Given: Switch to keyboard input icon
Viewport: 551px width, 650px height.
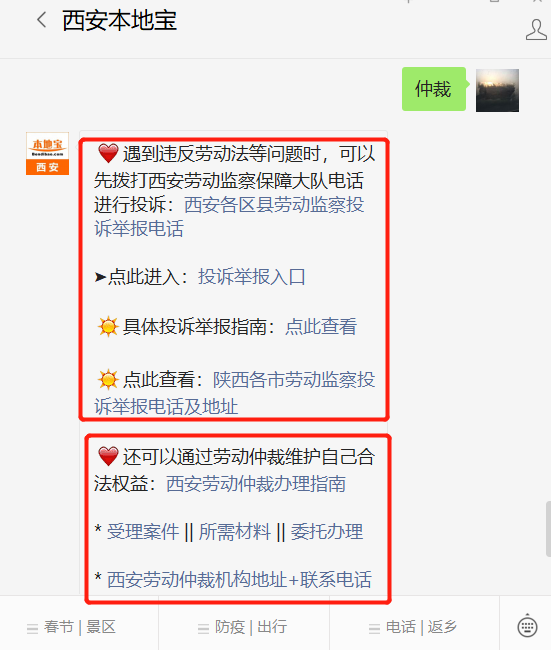Looking at the screenshot, I should coord(527,626).
